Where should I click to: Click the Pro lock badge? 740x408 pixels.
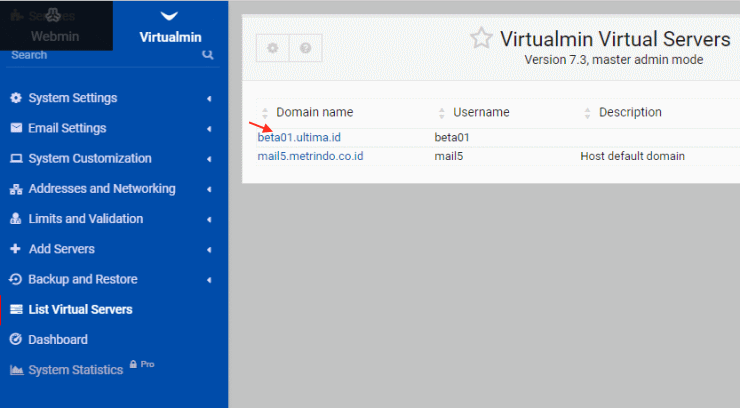click(x=142, y=364)
